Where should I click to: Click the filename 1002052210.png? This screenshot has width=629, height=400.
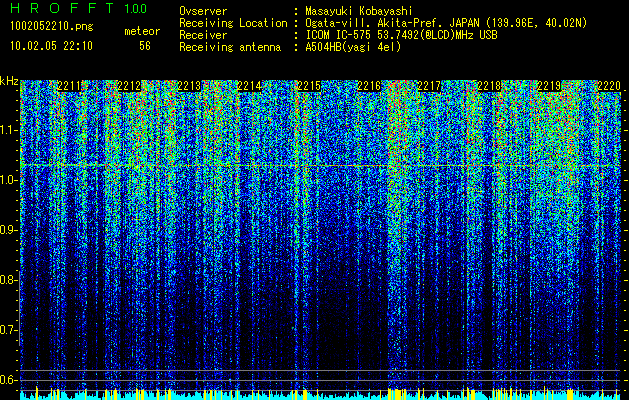tap(52, 26)
